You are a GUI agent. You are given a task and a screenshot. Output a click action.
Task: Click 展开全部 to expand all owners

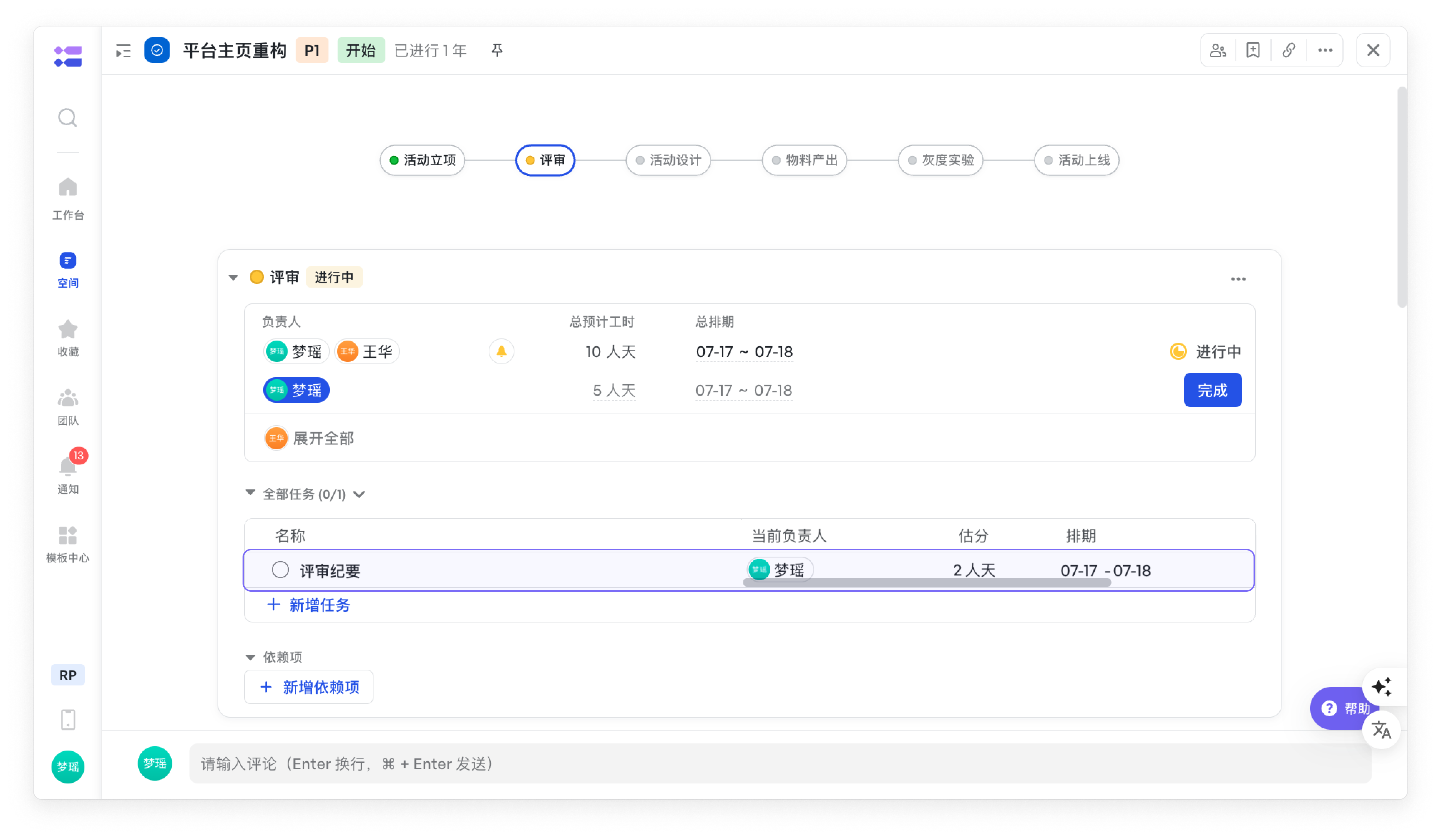[324, 439]
